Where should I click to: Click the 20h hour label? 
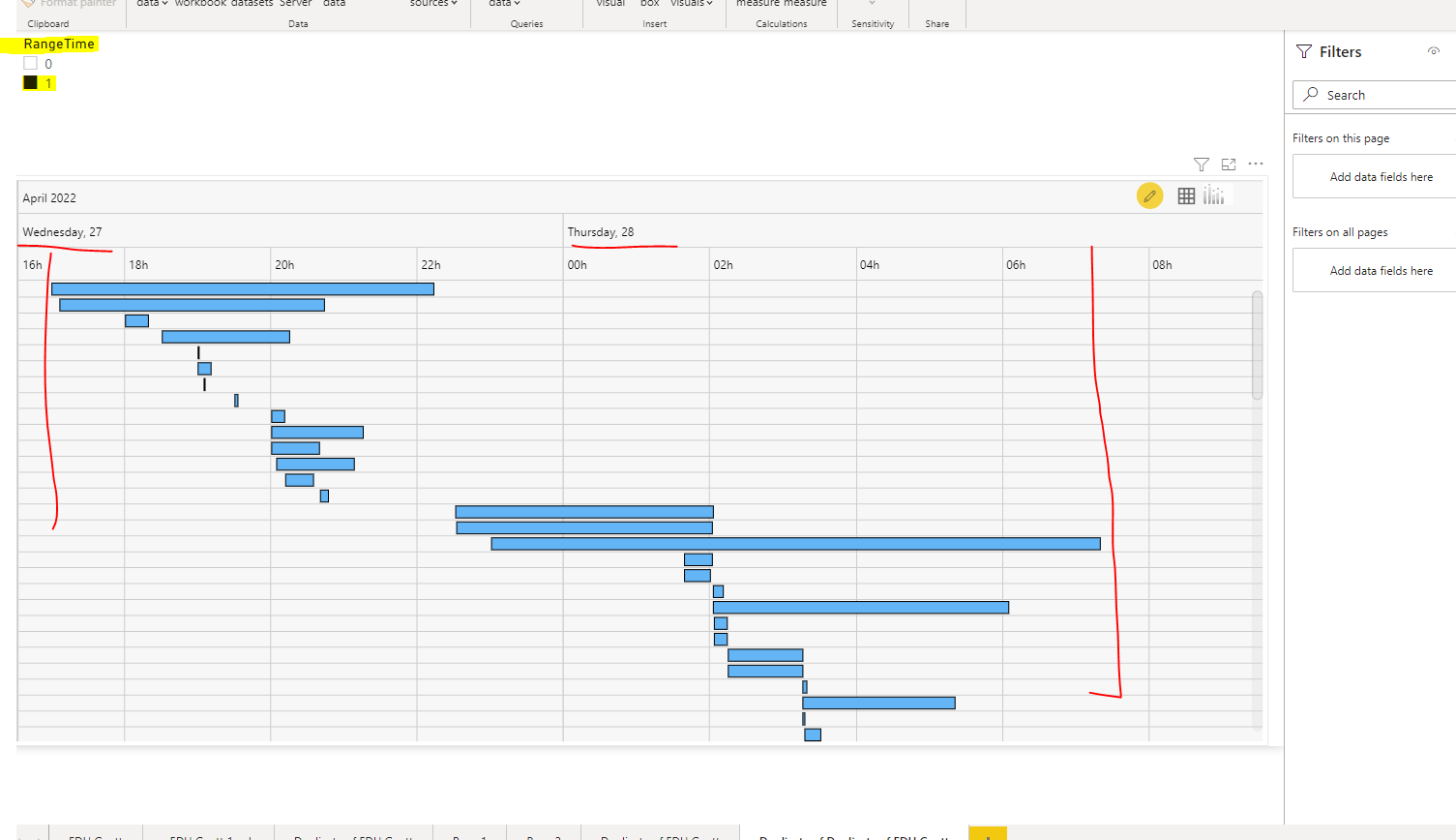coord(284,264)
